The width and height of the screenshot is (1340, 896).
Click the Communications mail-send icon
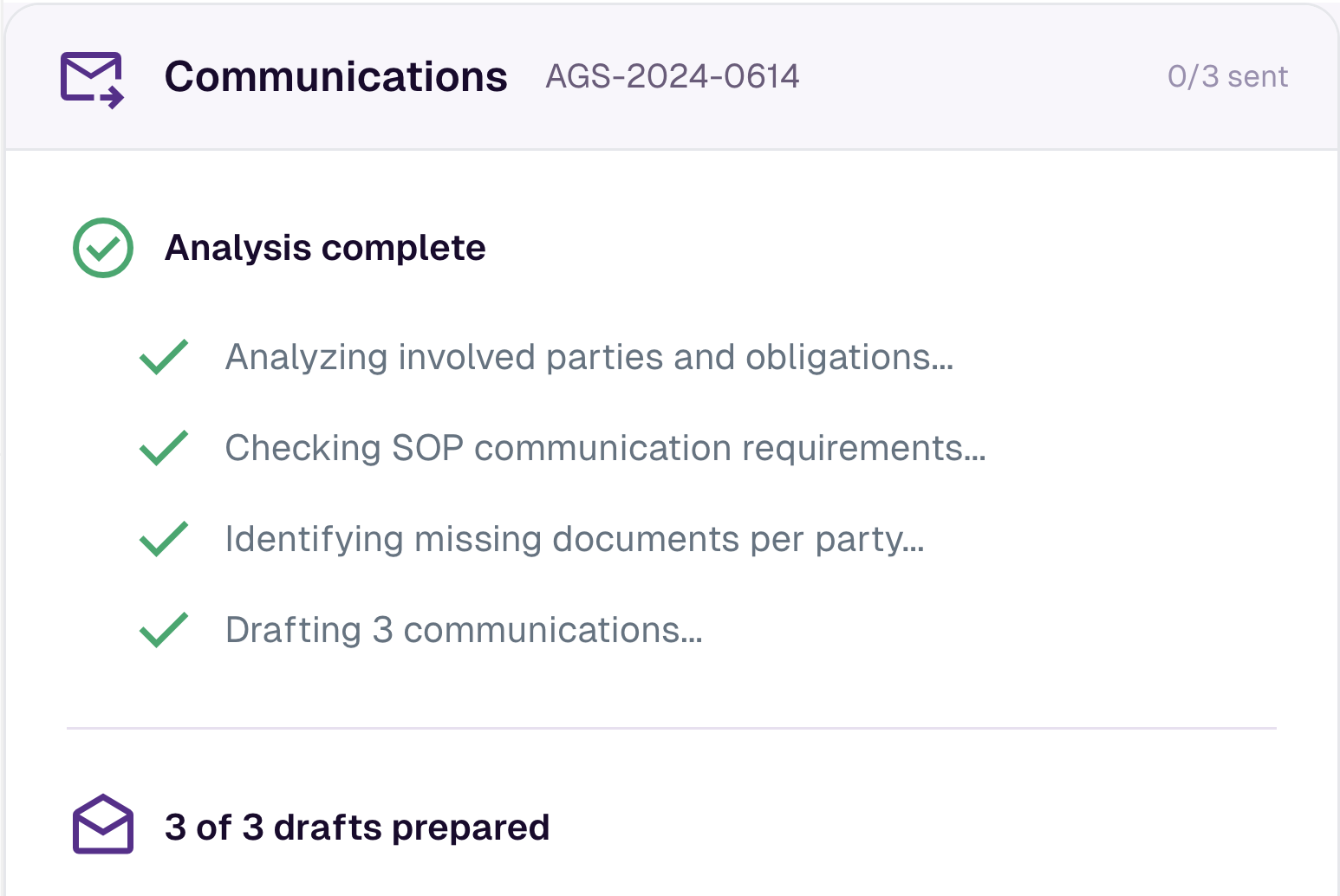pyautogui.click(x=92, y=79)
